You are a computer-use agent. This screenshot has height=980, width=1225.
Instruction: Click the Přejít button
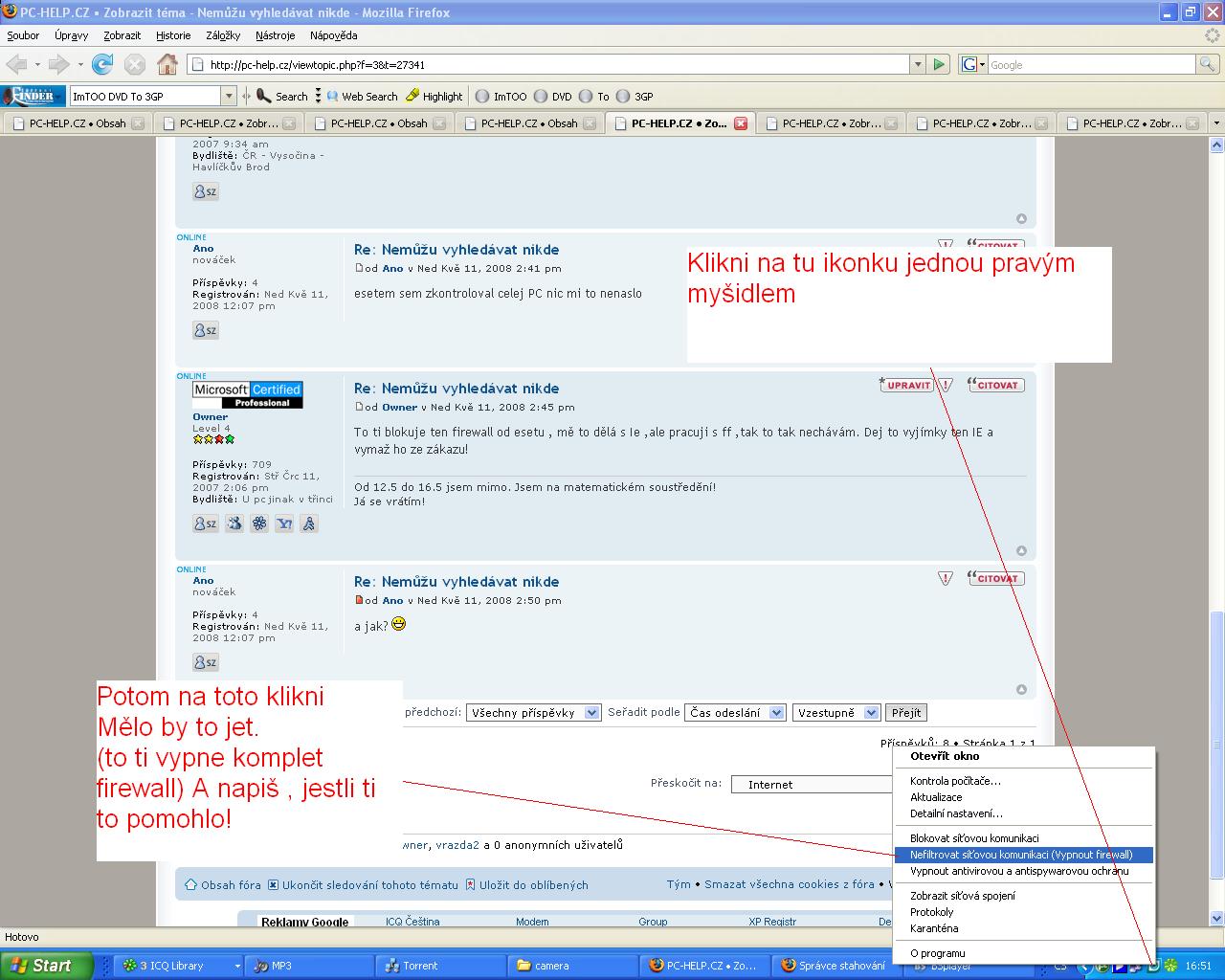tap(906, 712)
